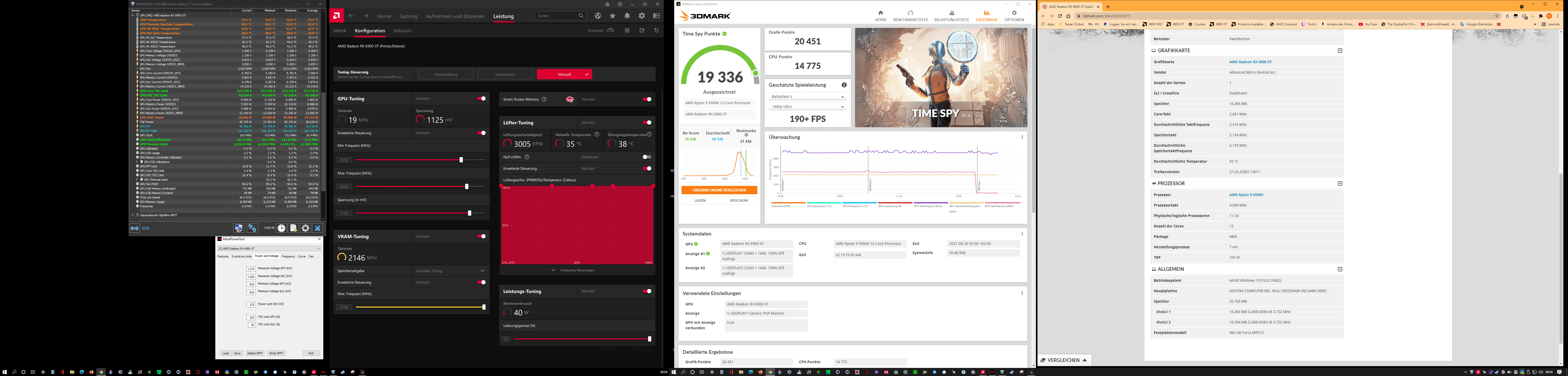The height and width of the screenshot is (376, 1568).
Task: Select Voreinstellung tuning mode
Action: click(x=446, y=74)
